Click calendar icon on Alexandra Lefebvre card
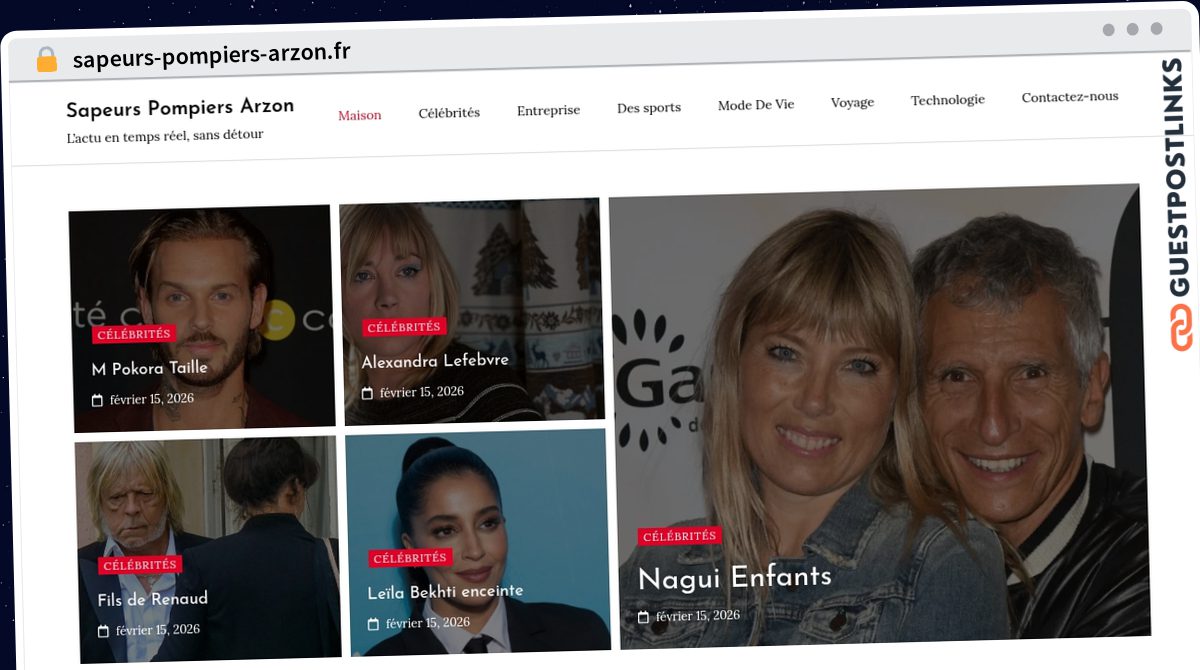This screenshot has height=670, width=1200. [x=367, y=393]
